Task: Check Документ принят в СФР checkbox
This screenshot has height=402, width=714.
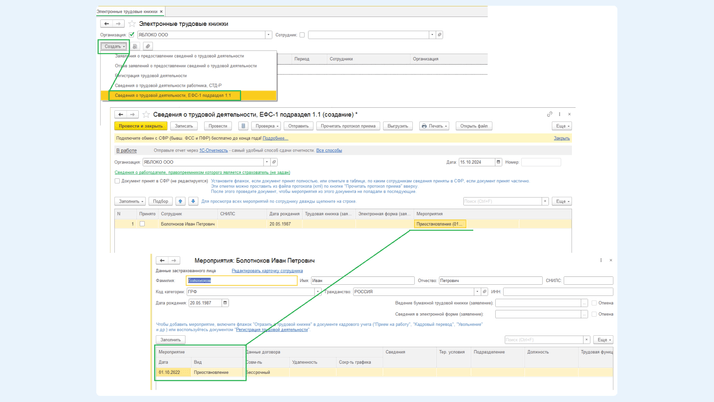Action: click(x=117, y=181)
